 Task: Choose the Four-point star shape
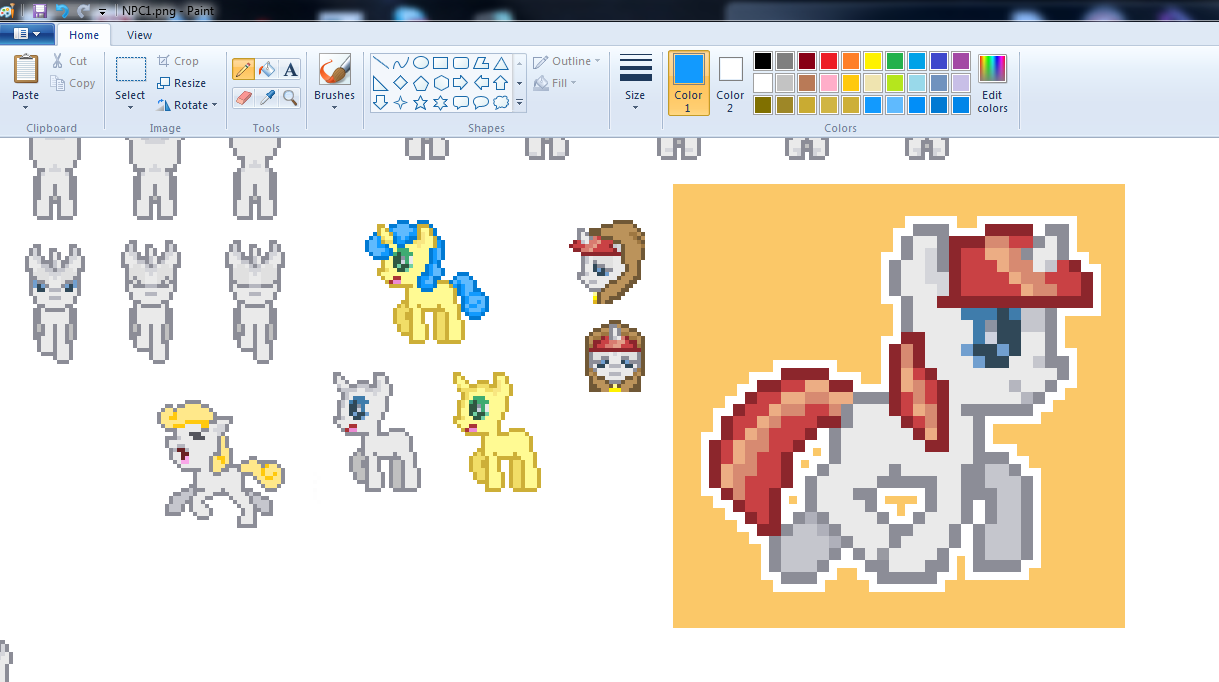coord(401,102)
